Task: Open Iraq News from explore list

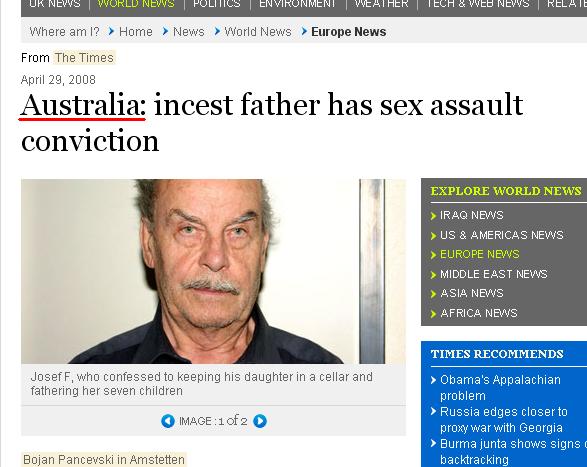Action: [x=471, y=215]
